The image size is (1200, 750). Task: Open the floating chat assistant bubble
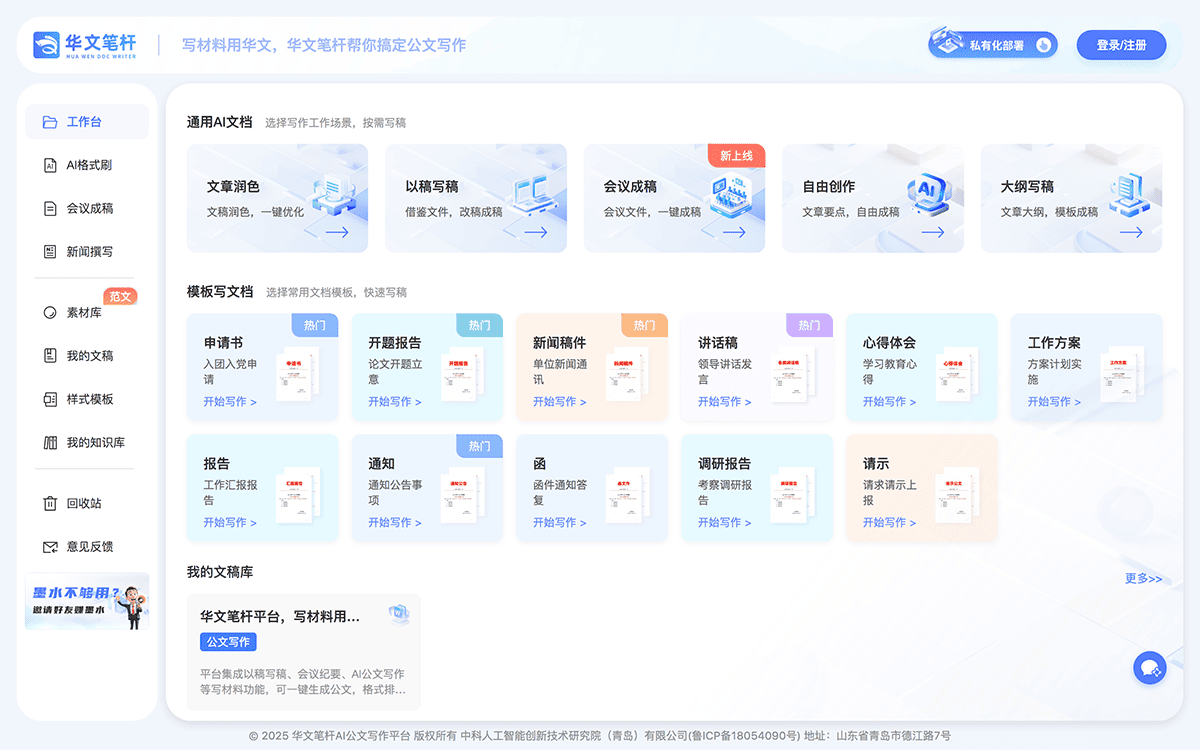[x=1150, y=667]
